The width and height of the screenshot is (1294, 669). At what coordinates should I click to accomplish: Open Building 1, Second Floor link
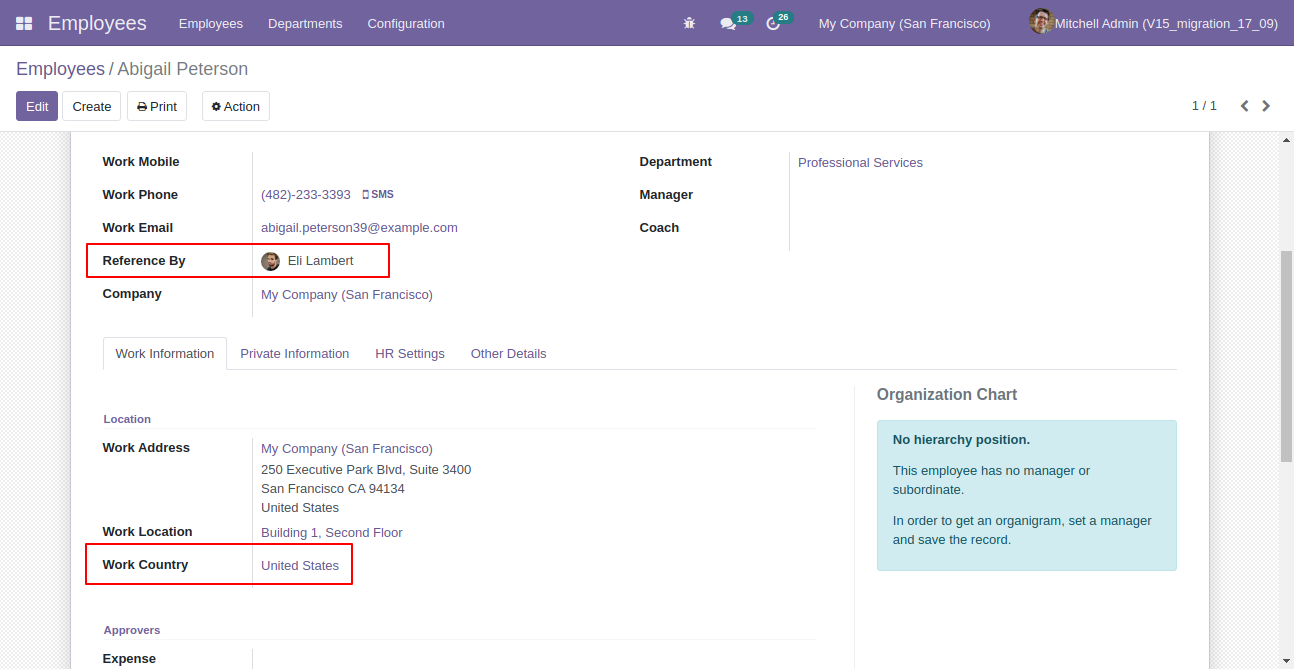[x=332, y=533]
